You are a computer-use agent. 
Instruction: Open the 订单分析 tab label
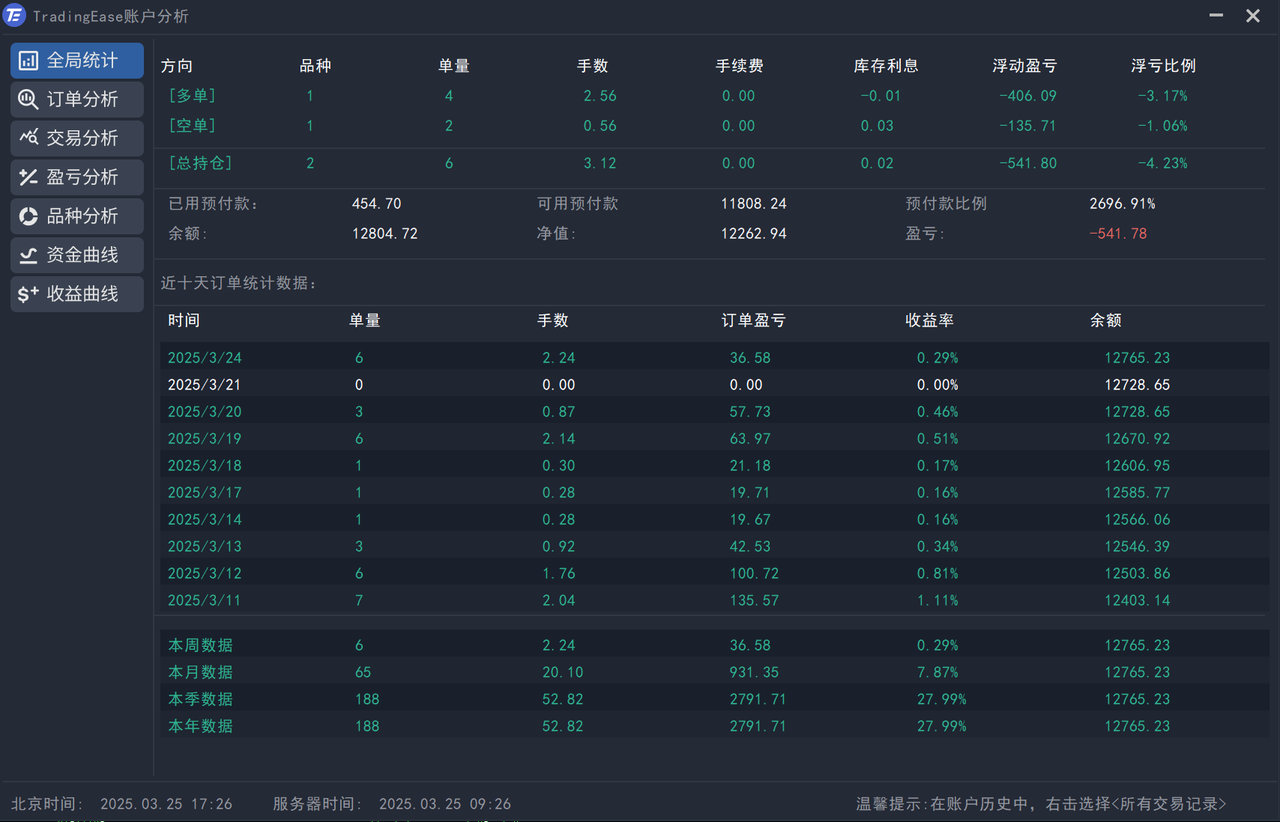pyautogui.click(x=82, y=99)
